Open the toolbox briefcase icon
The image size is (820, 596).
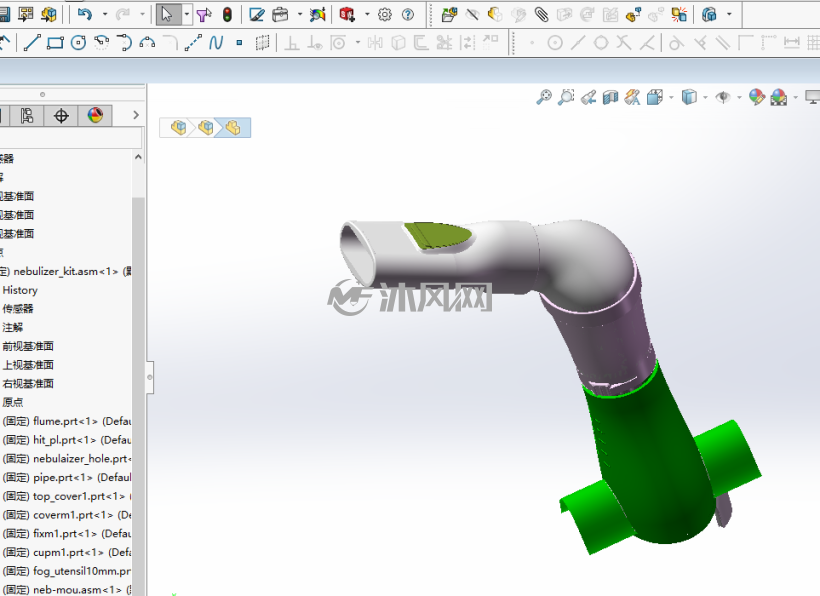[280, 15]
